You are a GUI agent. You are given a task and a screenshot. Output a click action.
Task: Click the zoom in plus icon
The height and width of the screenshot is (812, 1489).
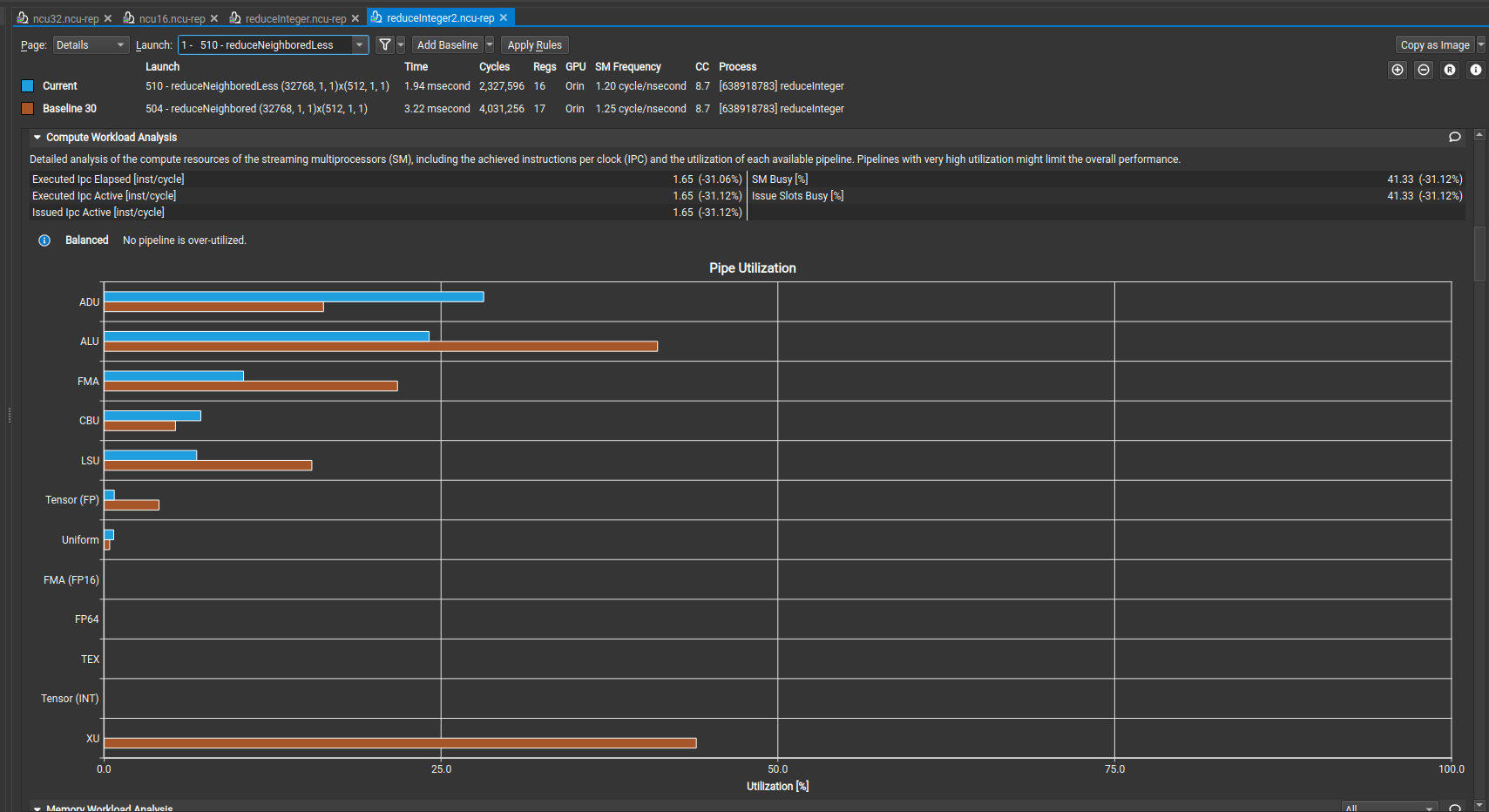[x=1398, y=70]
